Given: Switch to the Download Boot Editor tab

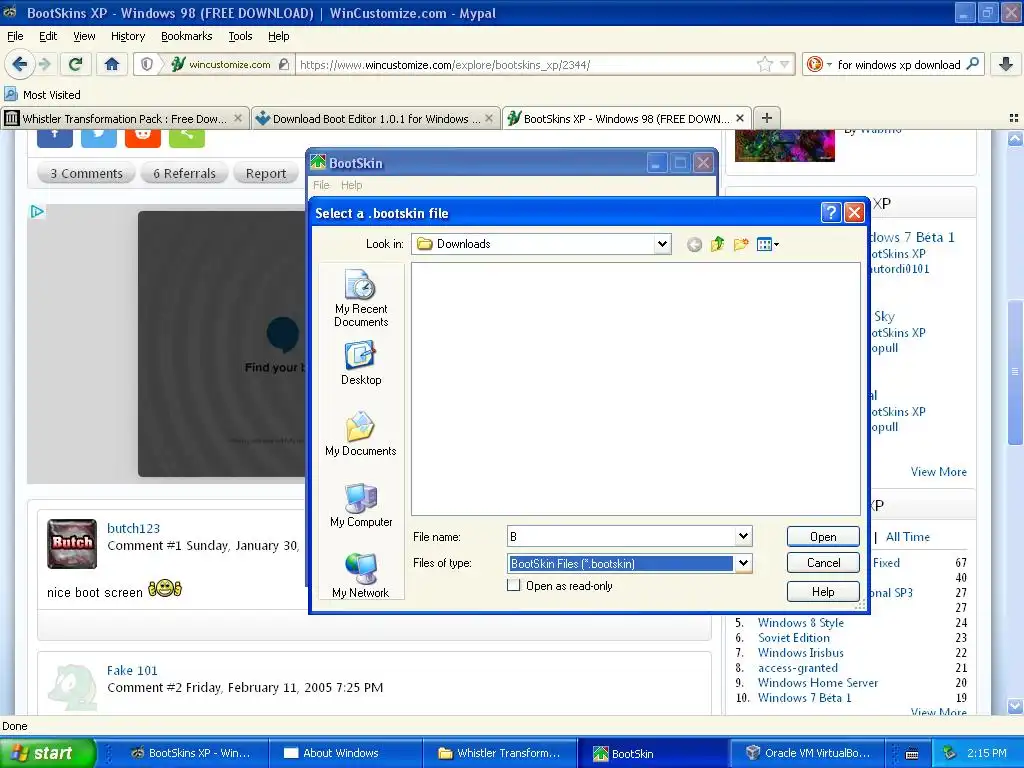Looking at the screenshot, I should point(376,118).
